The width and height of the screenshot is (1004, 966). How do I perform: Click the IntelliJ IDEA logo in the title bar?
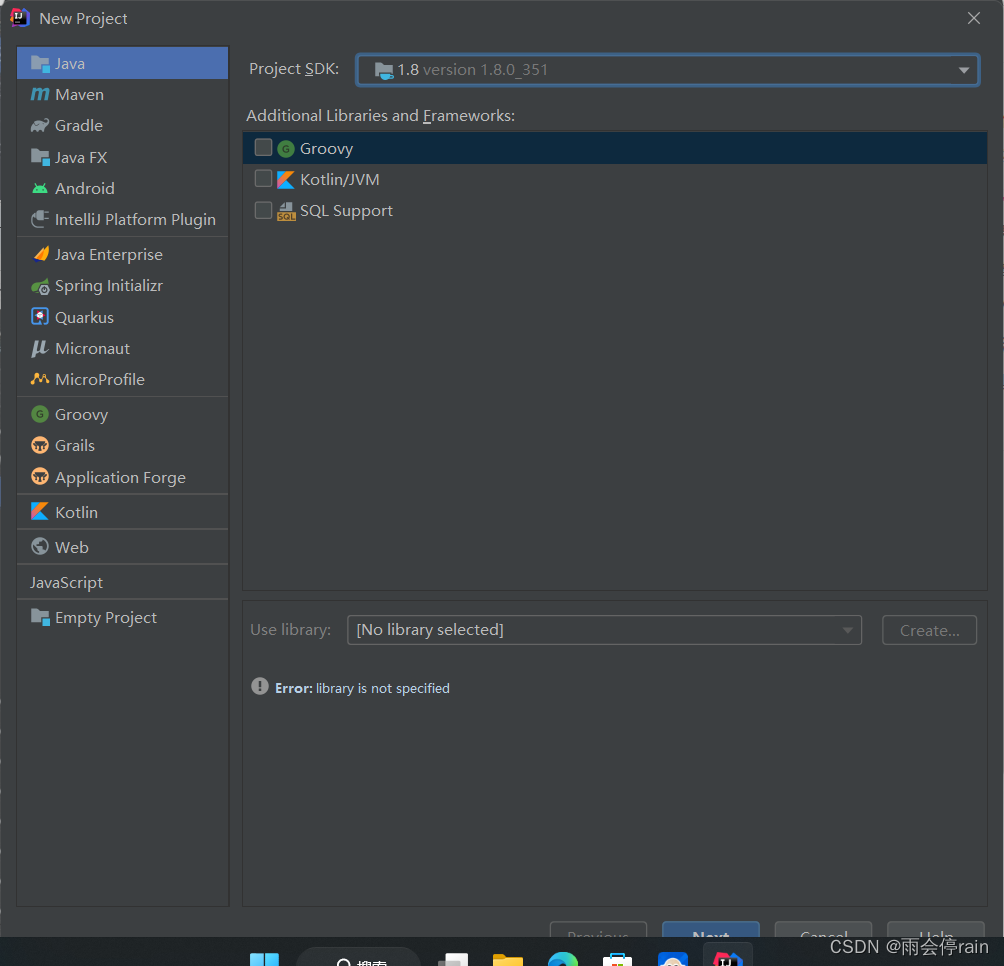point(19,18)
